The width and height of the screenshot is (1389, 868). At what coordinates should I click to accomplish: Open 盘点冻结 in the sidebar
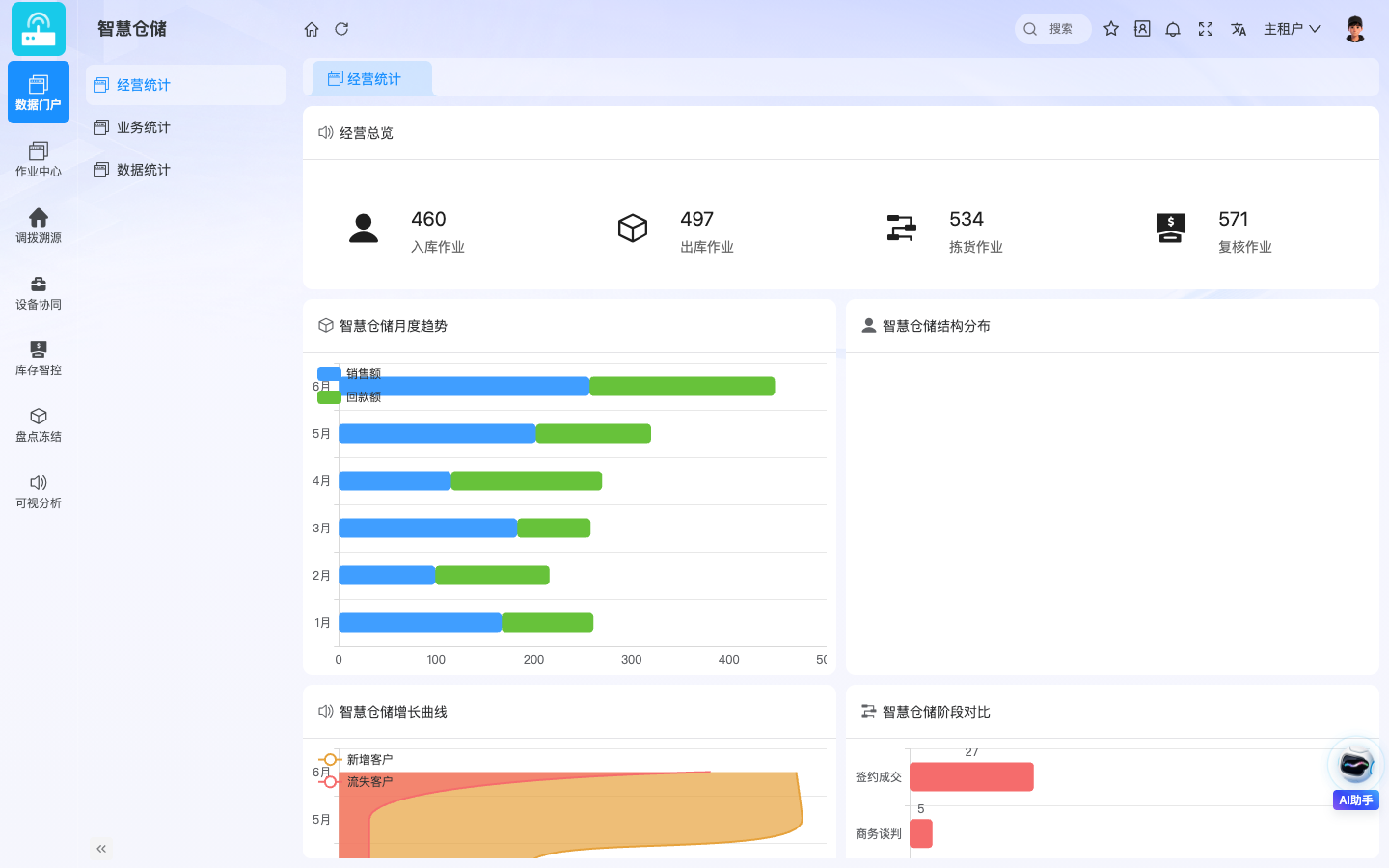click(39, 424)
